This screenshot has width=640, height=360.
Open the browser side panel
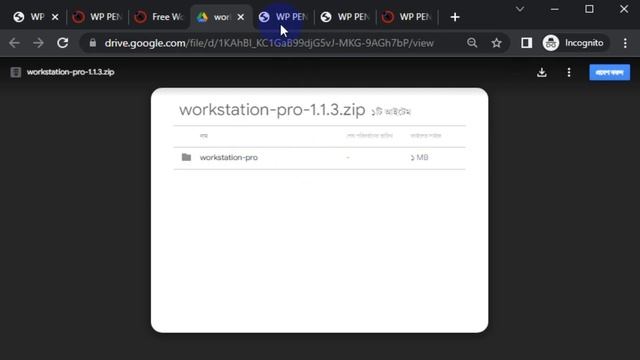pyautogui.click(x=527, y=43)
